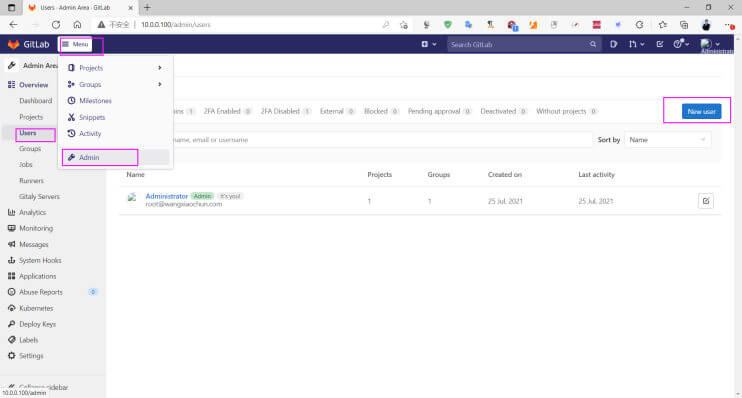
Task: Open the issues icon in the navbar
Action: (613, 44)
